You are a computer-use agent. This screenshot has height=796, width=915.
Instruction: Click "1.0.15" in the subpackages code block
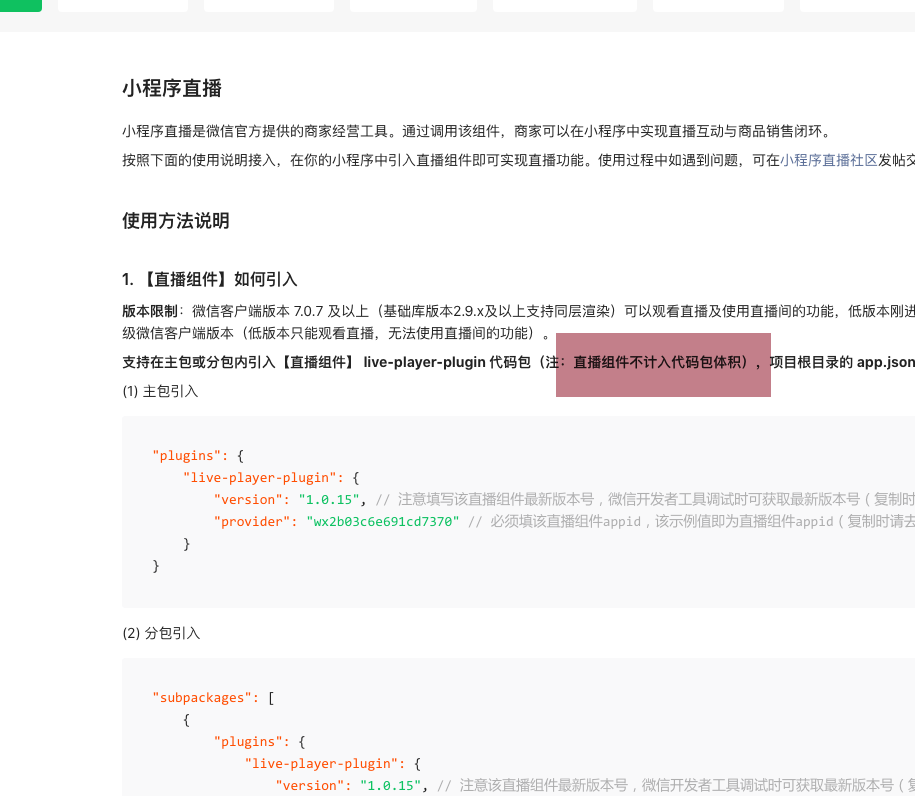tap(390, 785)
